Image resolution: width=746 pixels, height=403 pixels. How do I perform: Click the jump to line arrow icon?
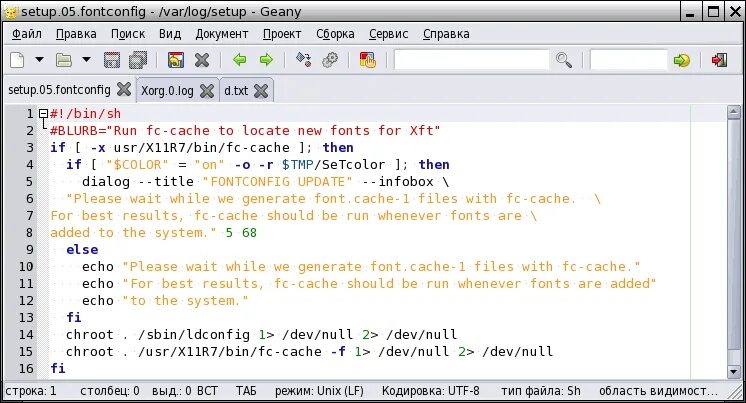[x=682, y=60]
